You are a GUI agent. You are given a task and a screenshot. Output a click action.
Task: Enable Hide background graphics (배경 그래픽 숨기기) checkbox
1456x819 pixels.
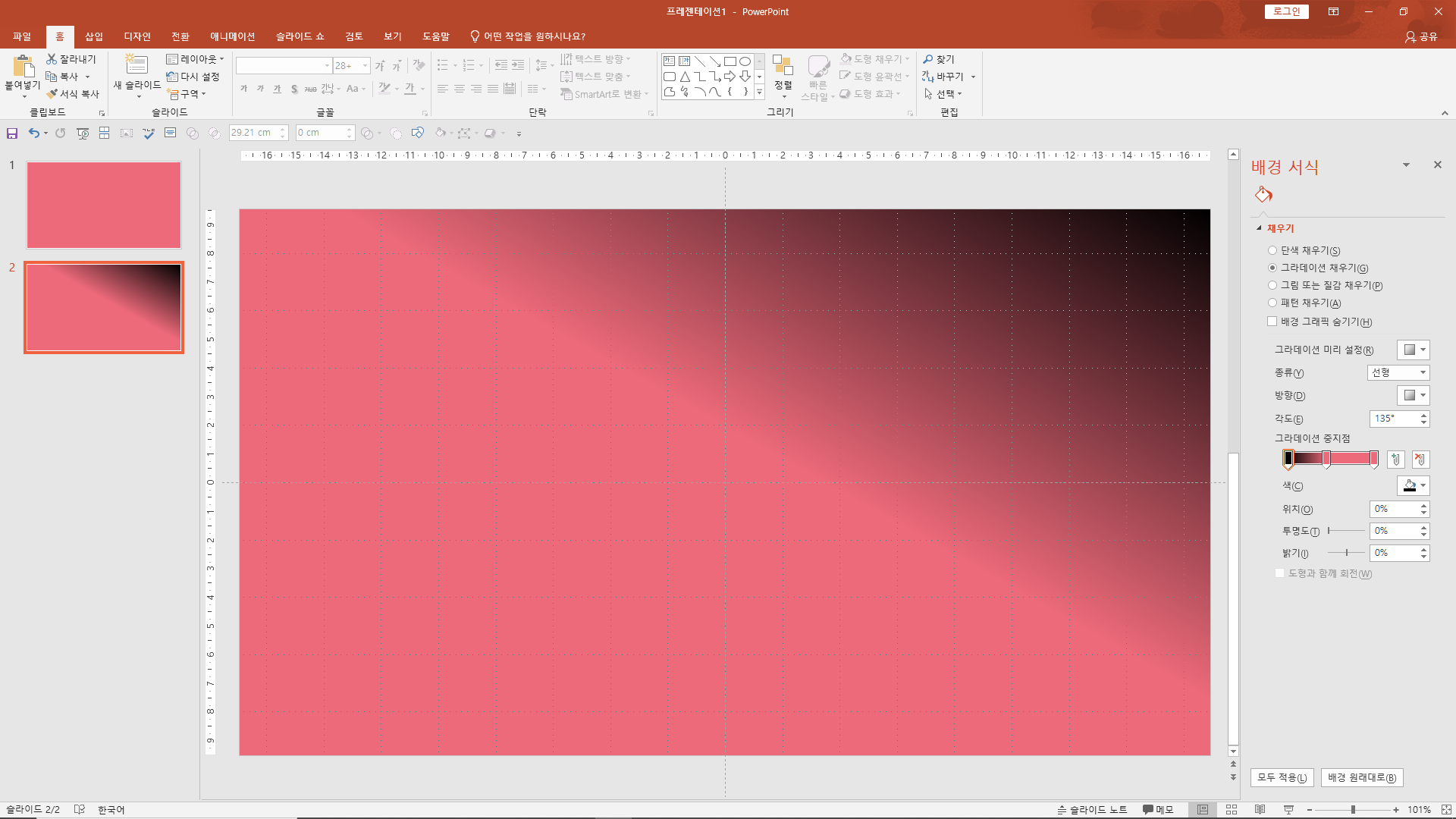pos(1272,322)
